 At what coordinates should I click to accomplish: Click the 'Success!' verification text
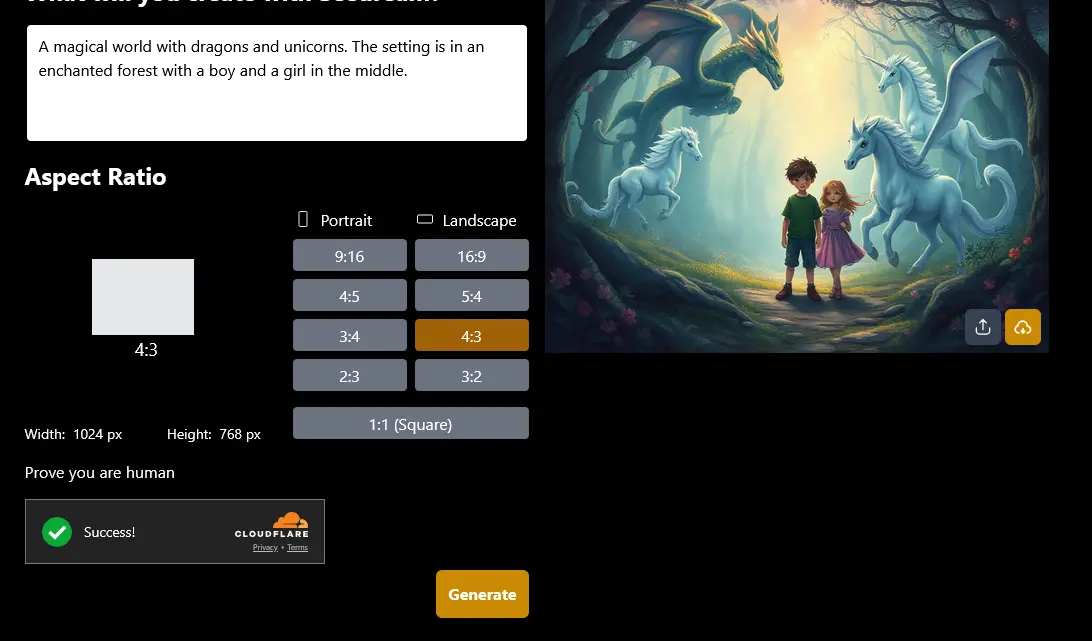coord(109,532)
